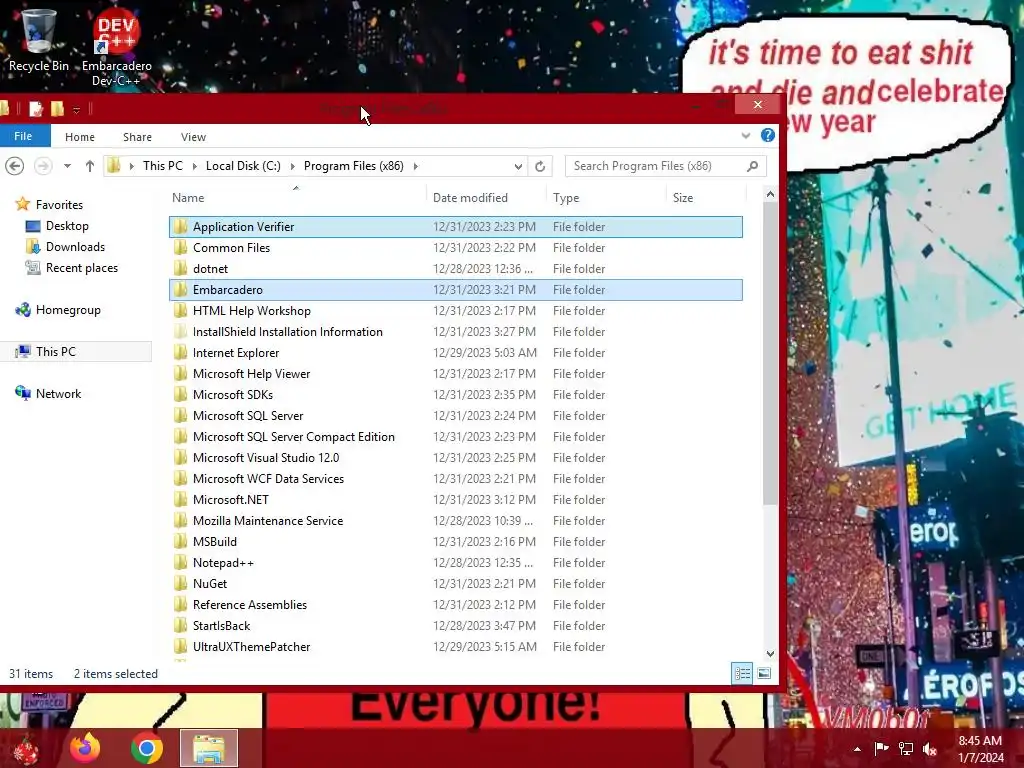Customize Quick Access Toolbar dropdown arrow
Screen dimensions: 1024x768
pos(76,110)
